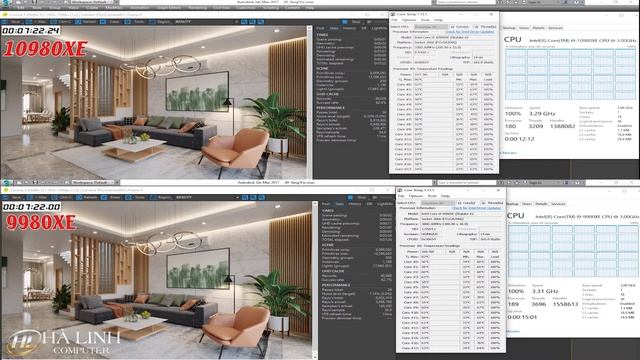Switch to History tab in 9980XE frame buffer
This screenshot has width=640, height=360.
point(354,204)
